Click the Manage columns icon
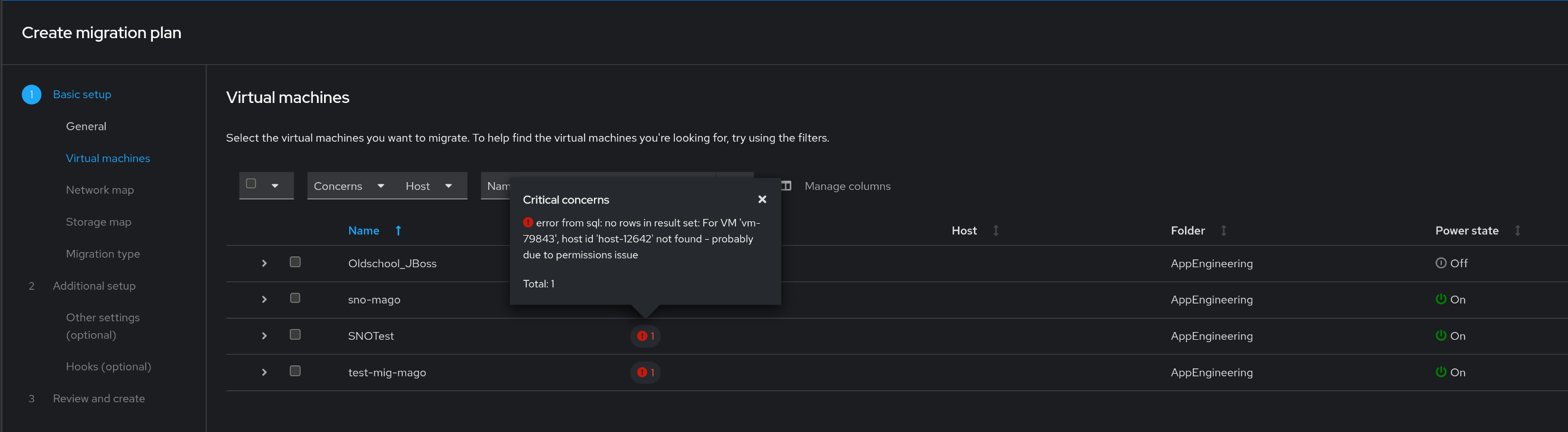 (787, 186)
